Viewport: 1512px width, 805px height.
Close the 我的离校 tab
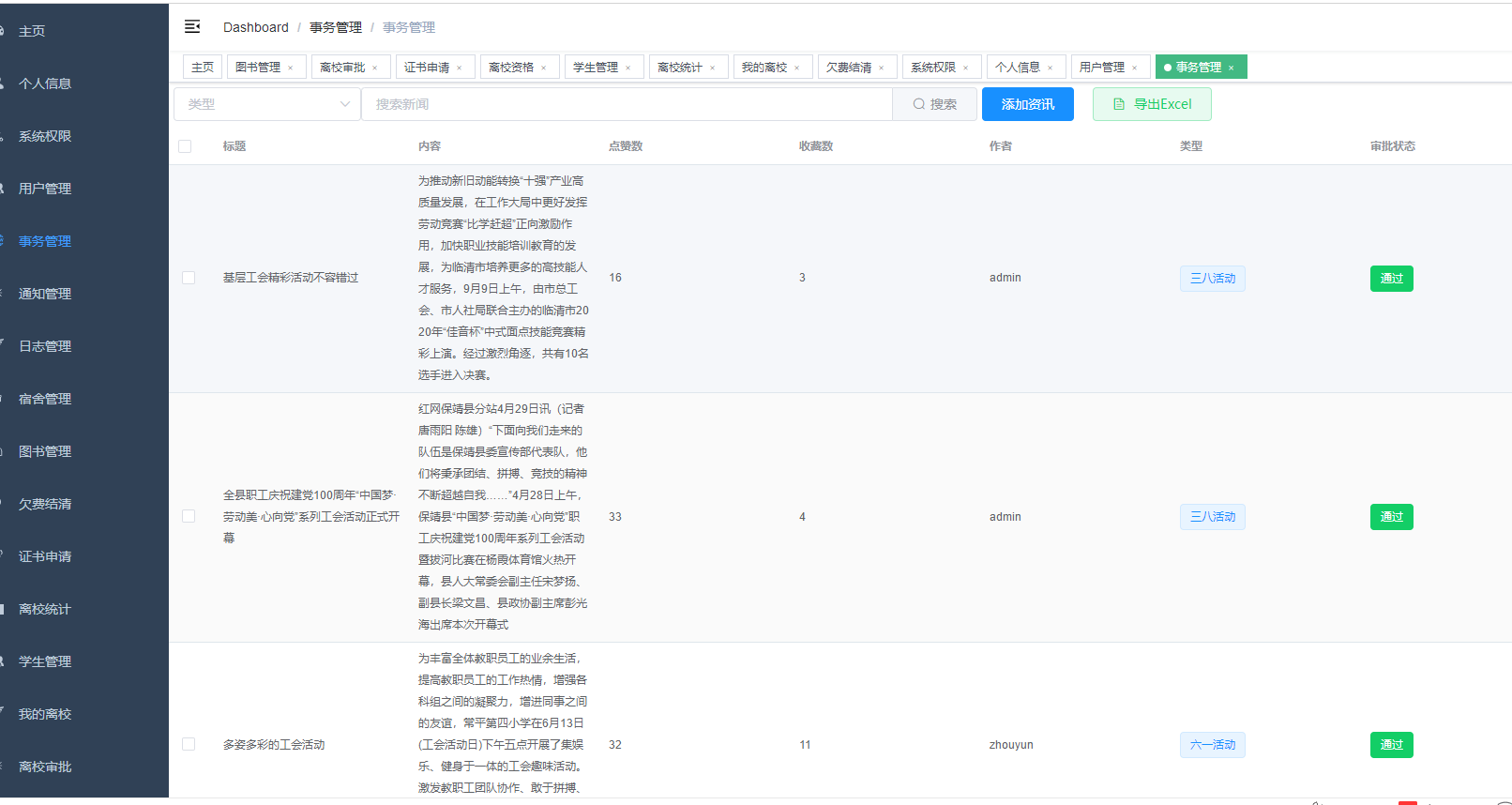coord(797,68)
